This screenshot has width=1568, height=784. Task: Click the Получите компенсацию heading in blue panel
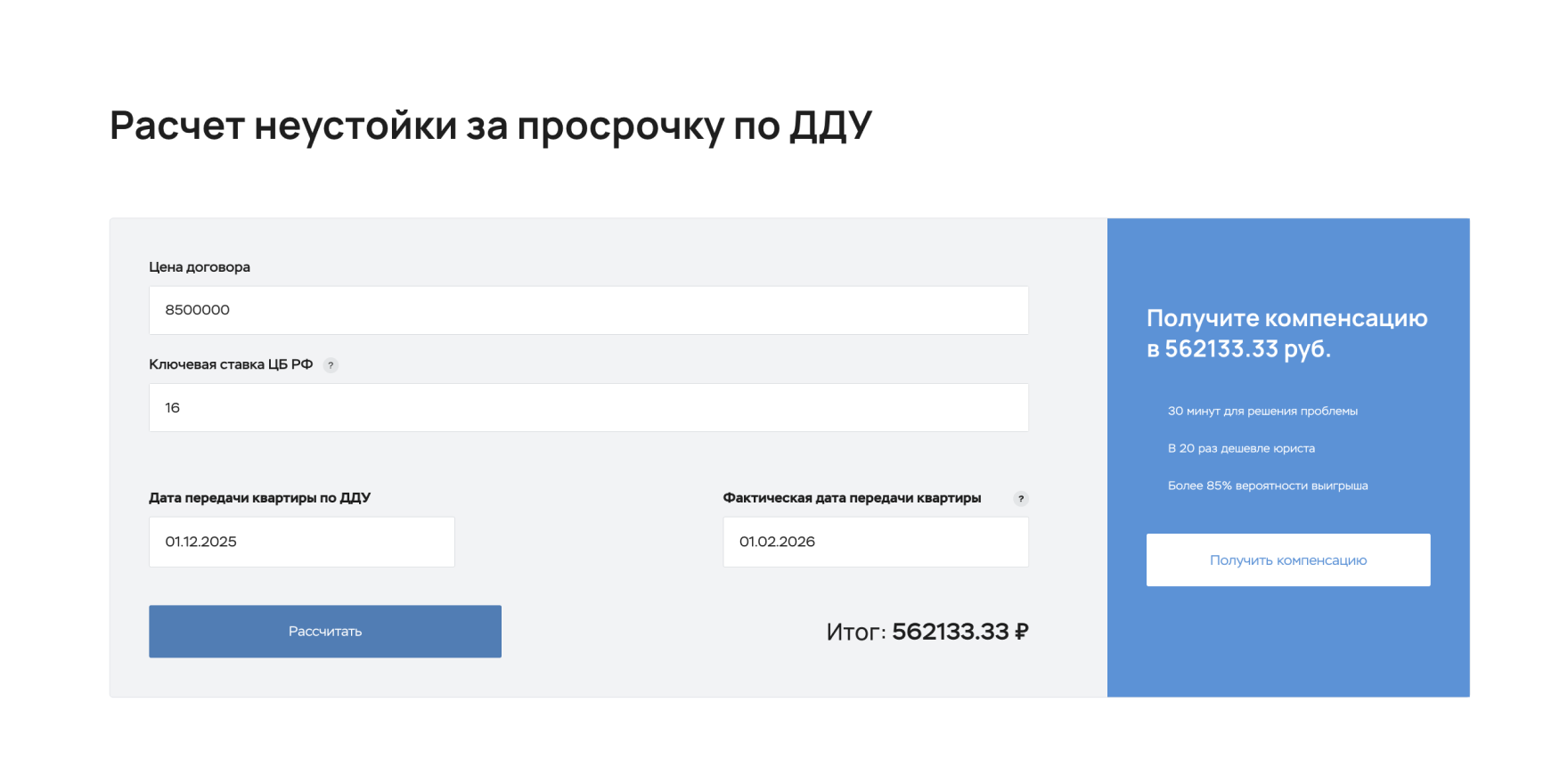point(1286,318)
